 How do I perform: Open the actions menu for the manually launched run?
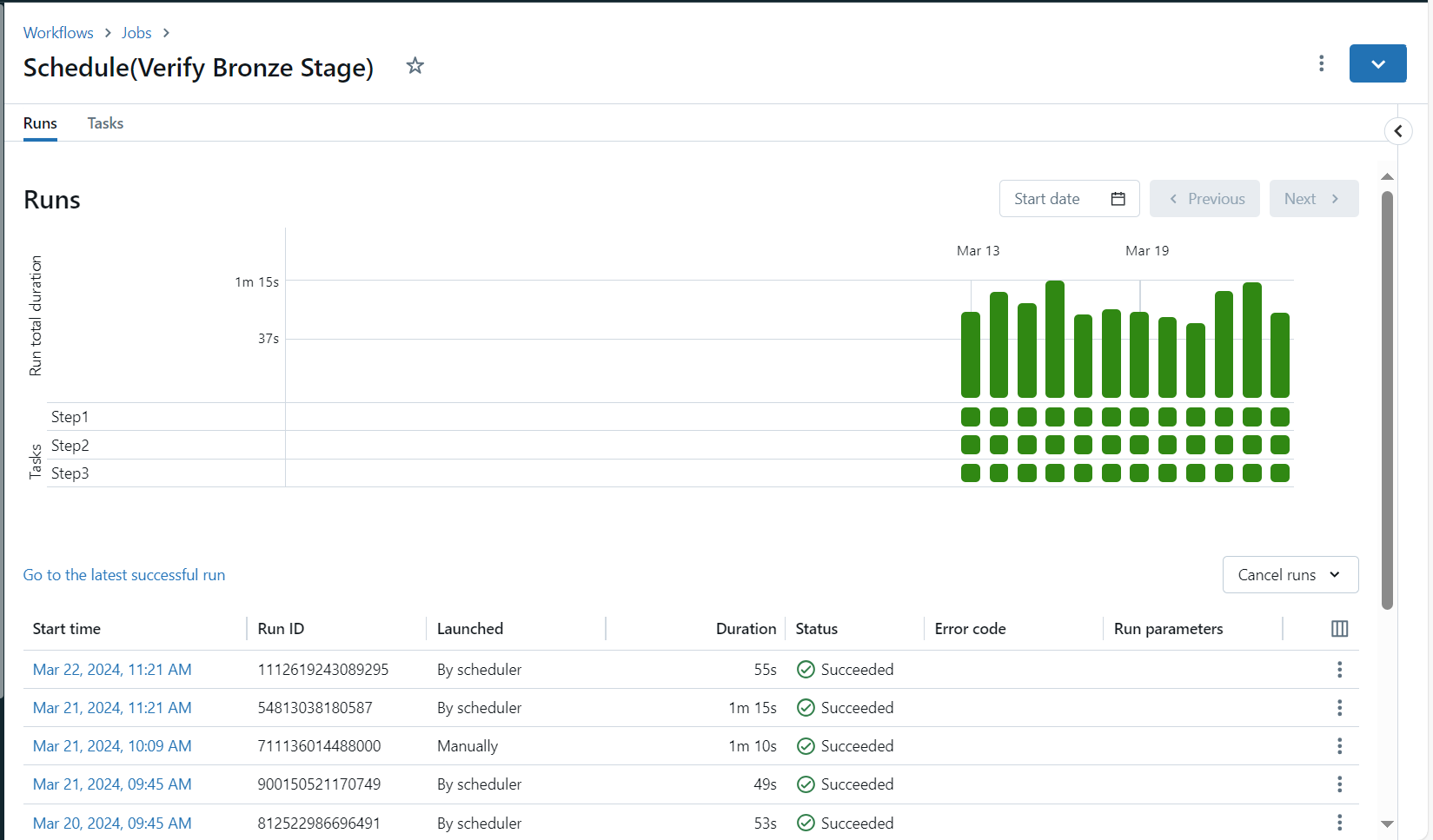[1339, 746]
